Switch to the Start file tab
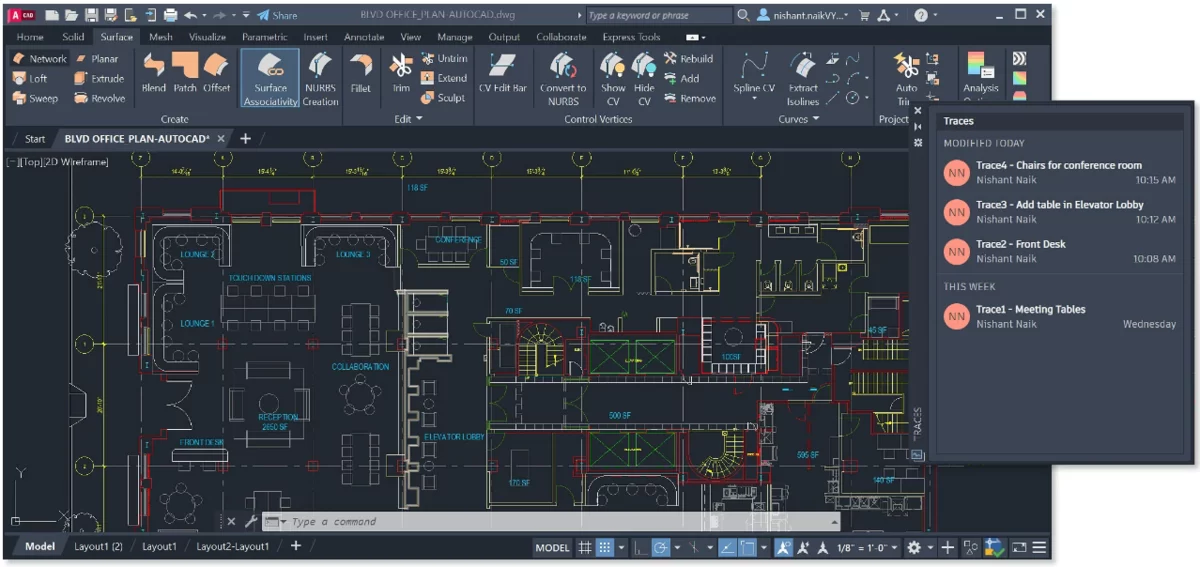Screen dimensions: 1200x567 tap(35, 138)
